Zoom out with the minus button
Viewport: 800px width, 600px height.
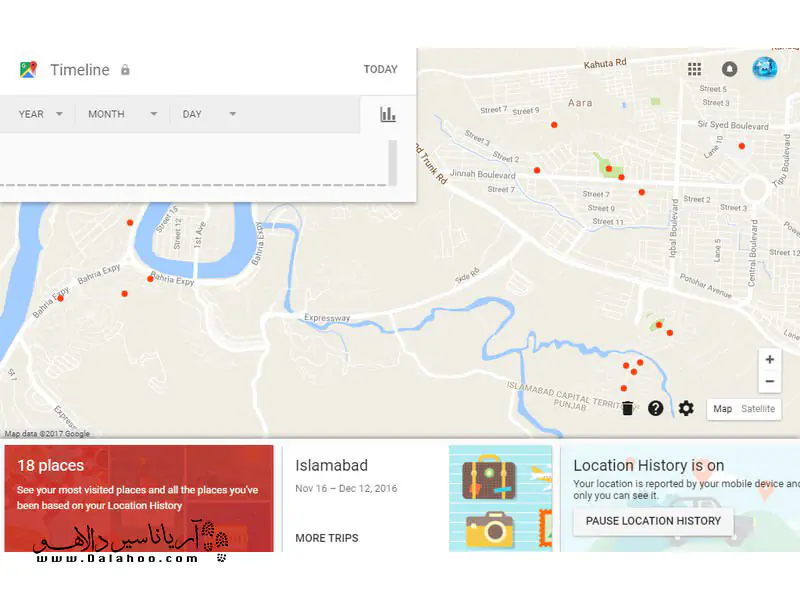click(770, 382)
